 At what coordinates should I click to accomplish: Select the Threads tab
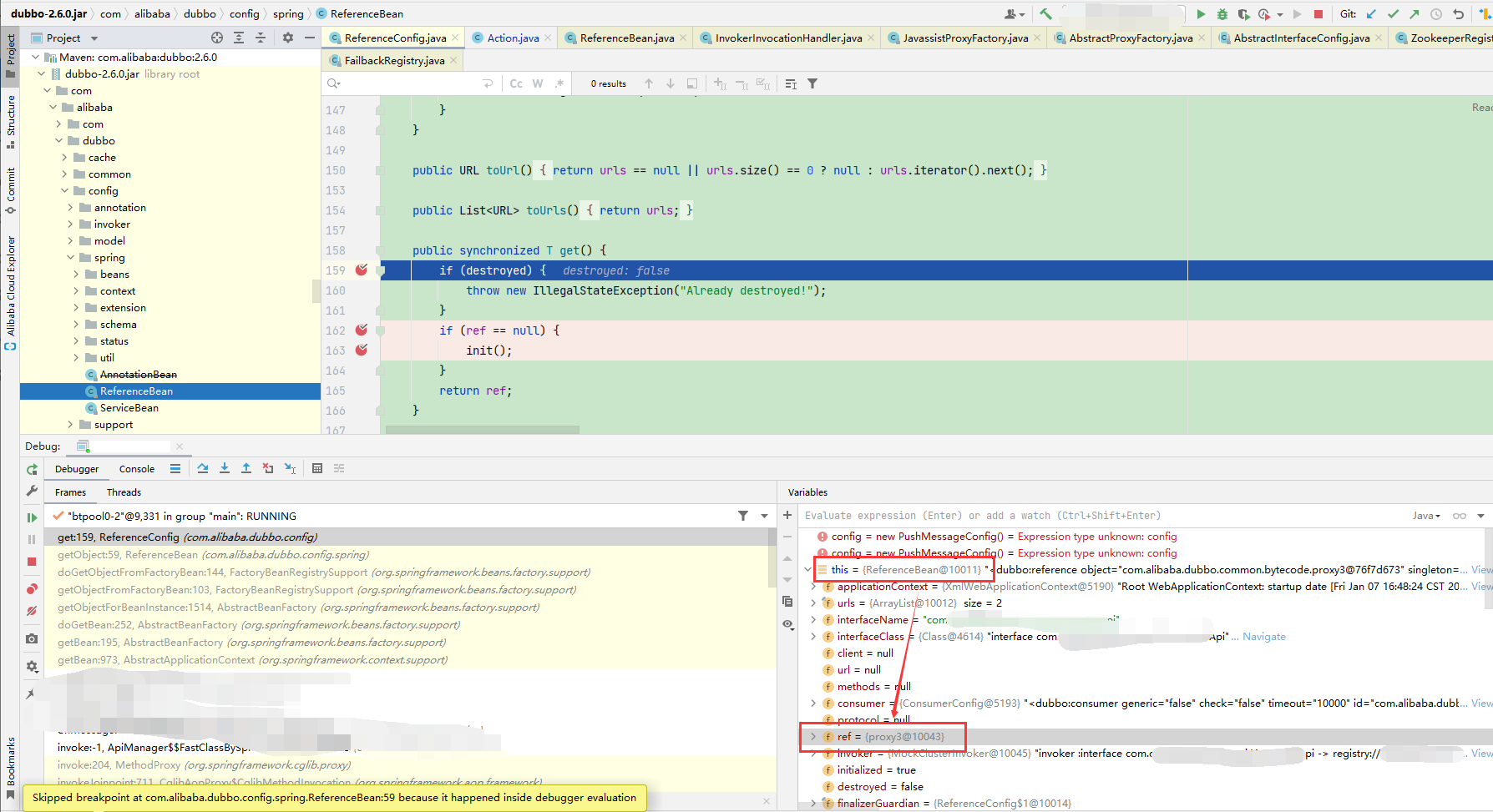[124, 492]
